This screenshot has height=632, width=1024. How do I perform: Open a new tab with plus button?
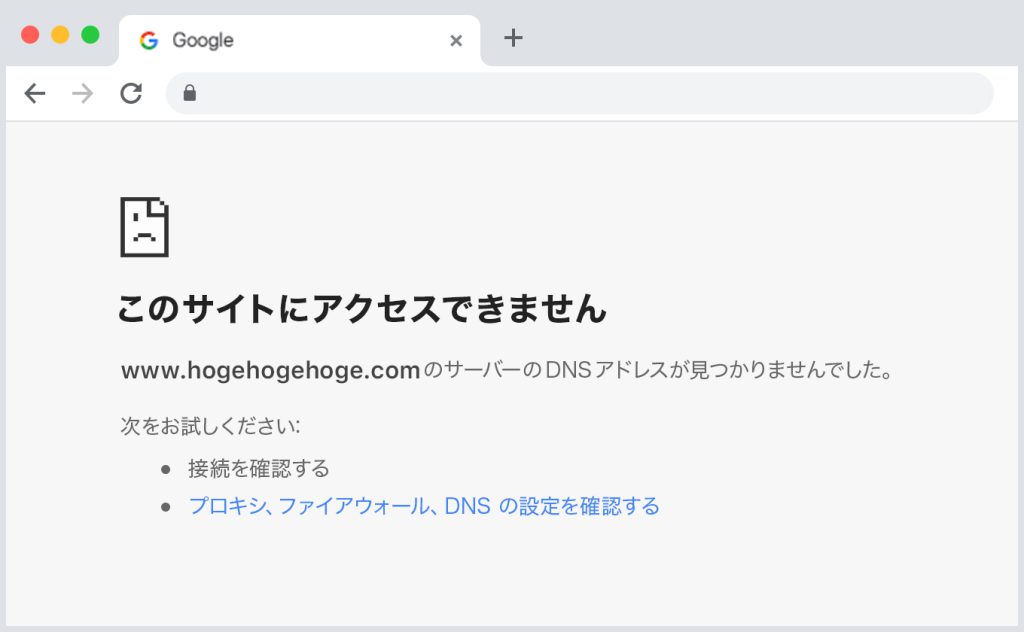coord(513,37)
